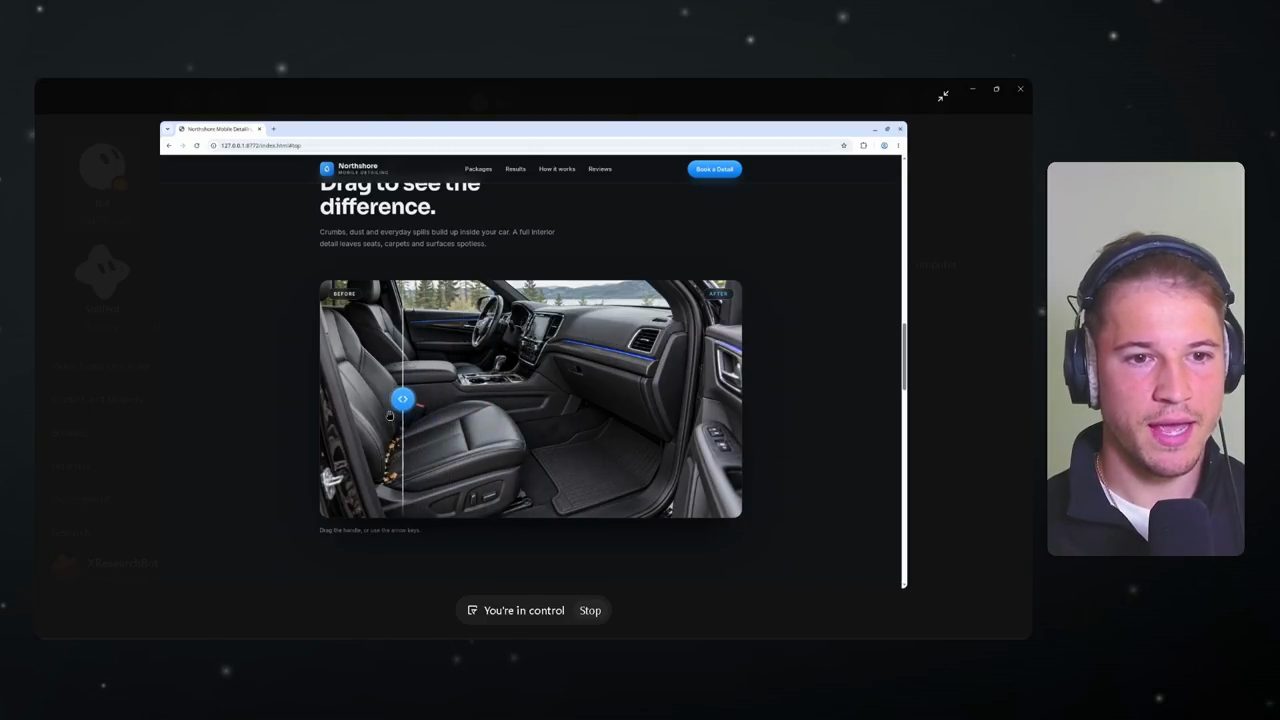
Task: Click the Northshore brand name text
Action: (x=358, y=166)
